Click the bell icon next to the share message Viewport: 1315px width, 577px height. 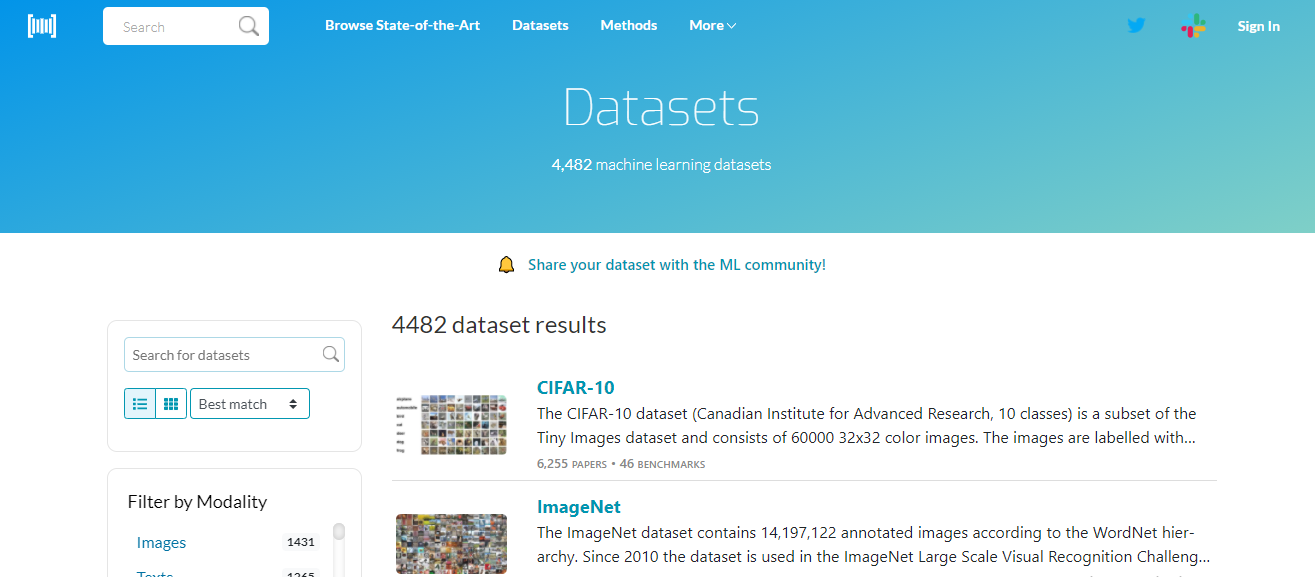(507, 264)
